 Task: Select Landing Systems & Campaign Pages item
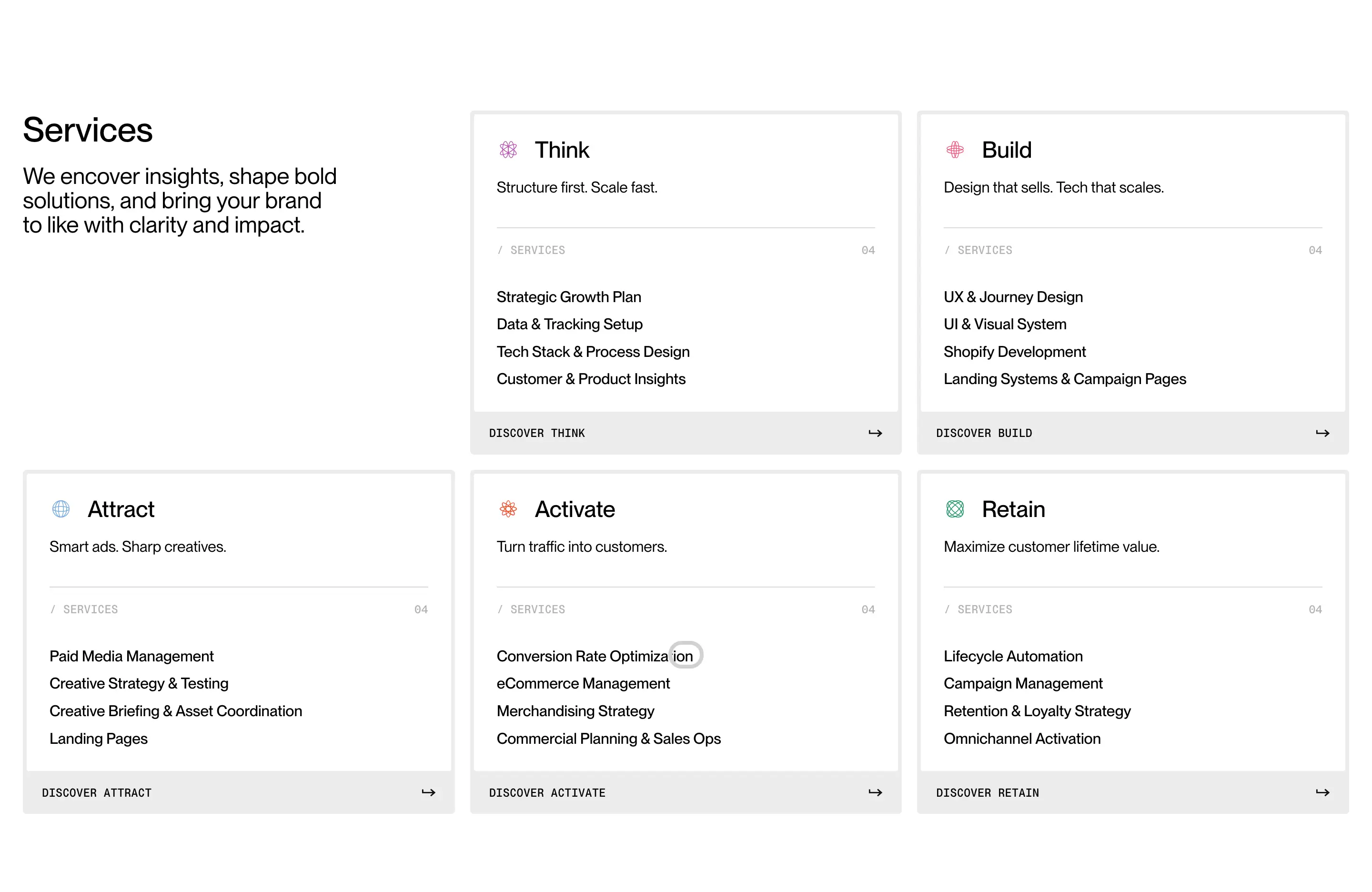click(1065, 379)
